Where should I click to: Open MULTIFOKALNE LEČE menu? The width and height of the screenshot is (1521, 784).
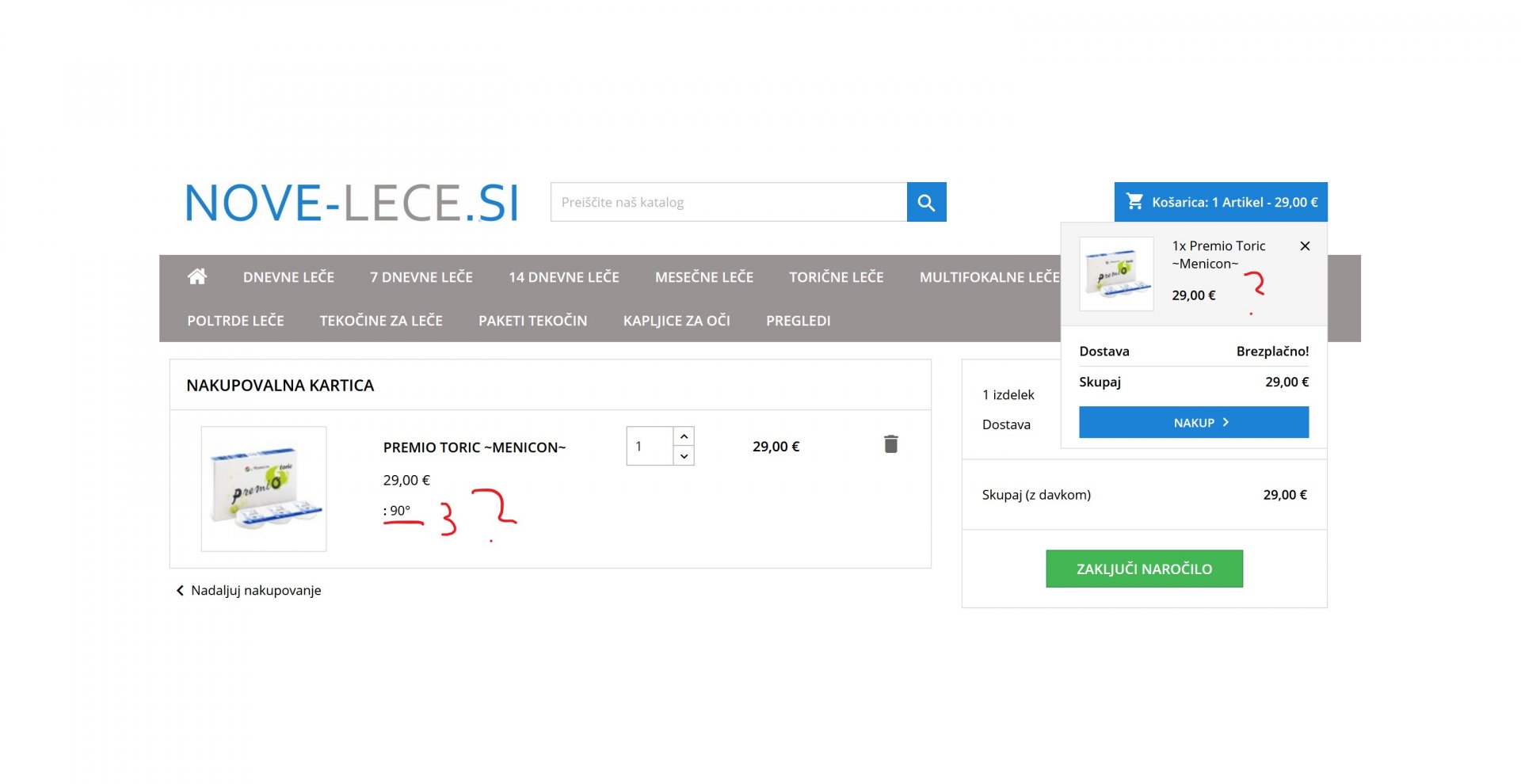tap(989, 277)
